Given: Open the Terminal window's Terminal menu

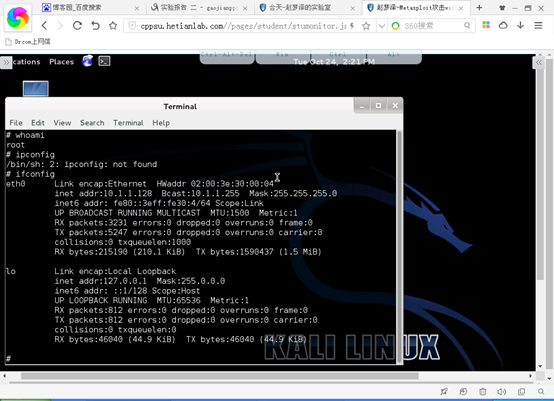Looking at the screenshot, I should pos(128,123).
